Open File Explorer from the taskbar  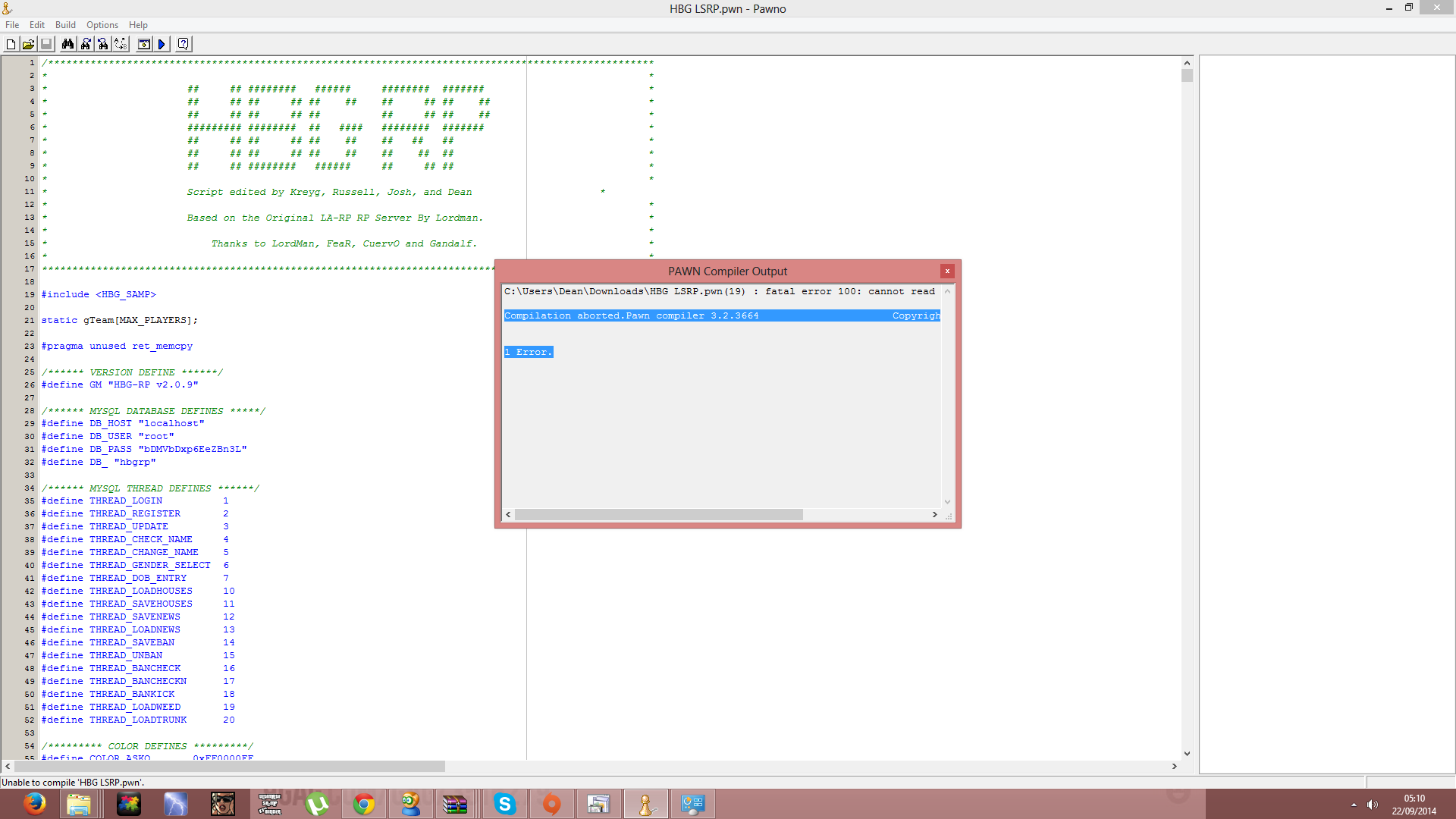(x=79, y=804)
